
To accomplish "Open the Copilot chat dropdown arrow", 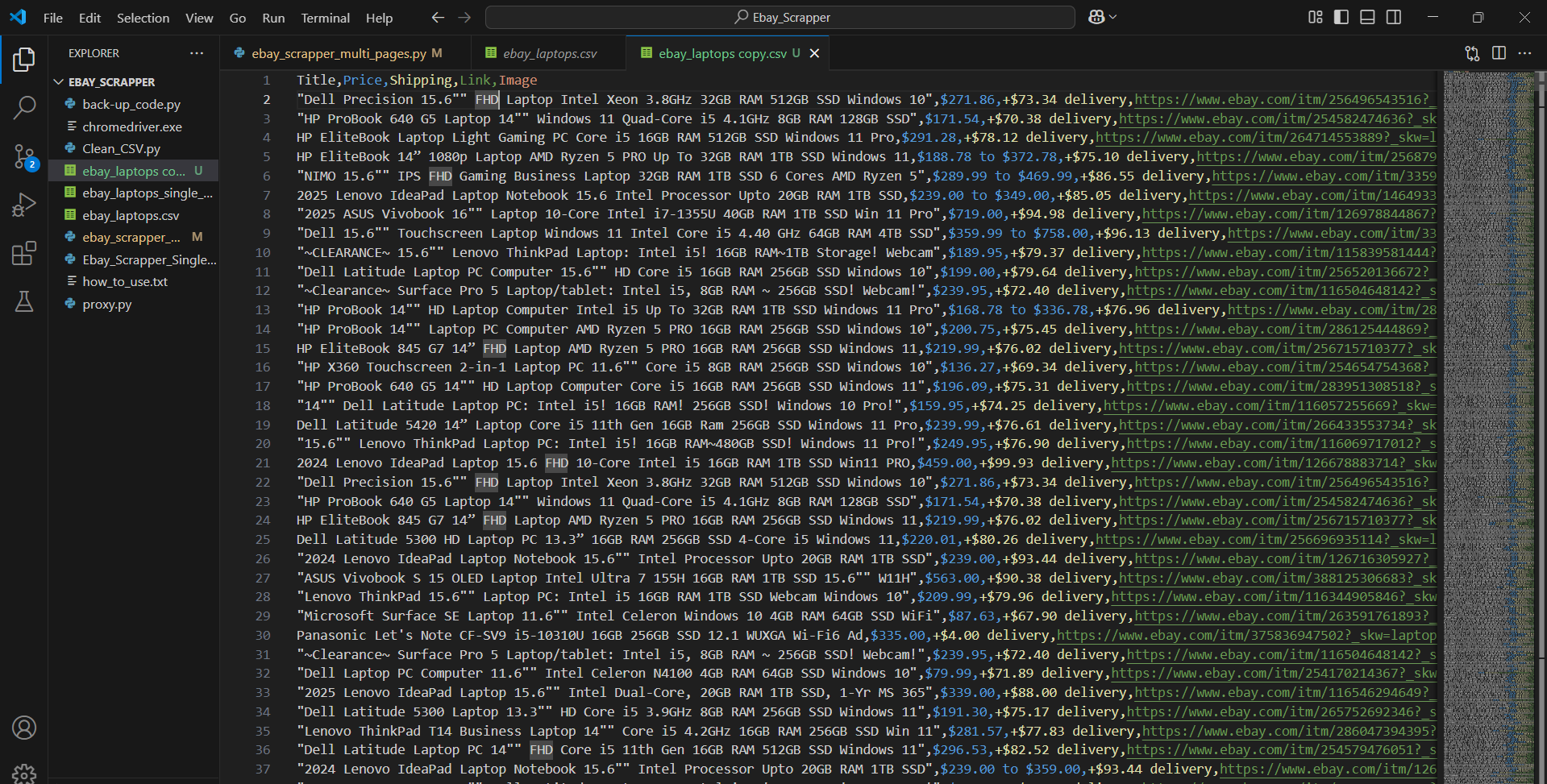I will pyautogui.click(x=1113, y=17).
